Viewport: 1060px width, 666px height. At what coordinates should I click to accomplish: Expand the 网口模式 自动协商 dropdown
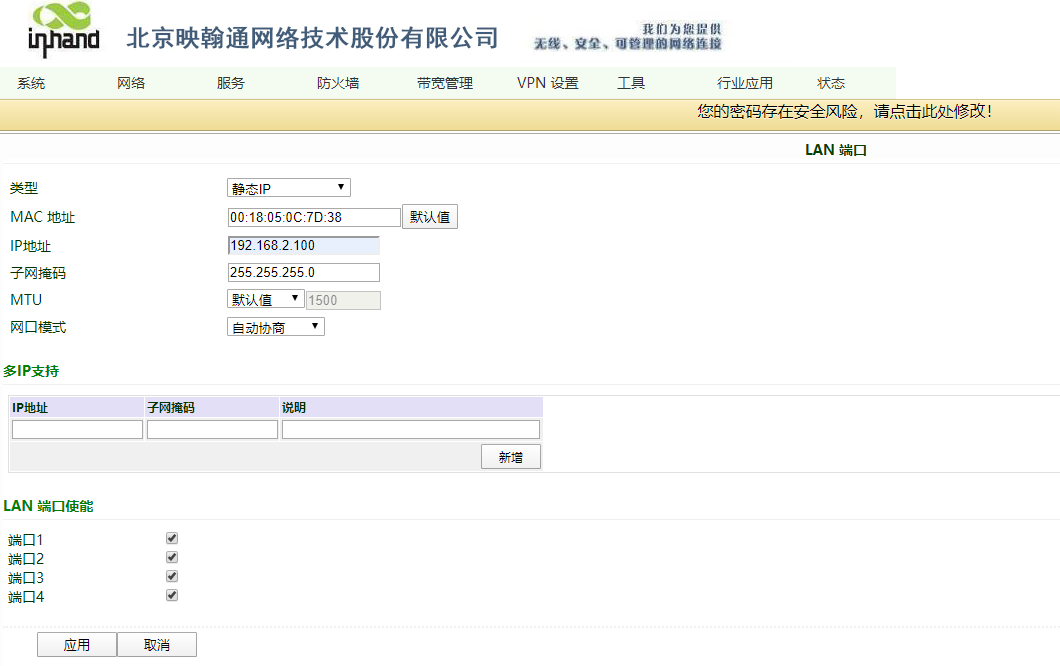pos(275,327)
